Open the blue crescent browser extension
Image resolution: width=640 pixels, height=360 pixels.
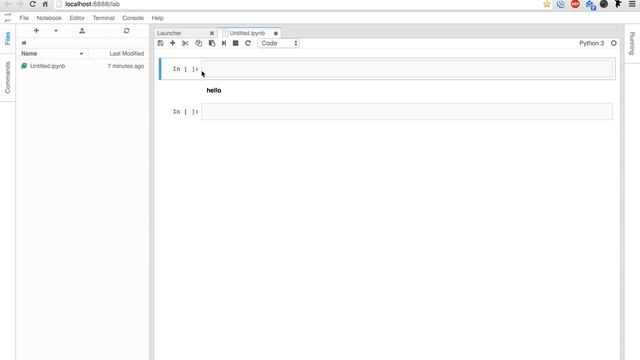[x=561, y=4]
